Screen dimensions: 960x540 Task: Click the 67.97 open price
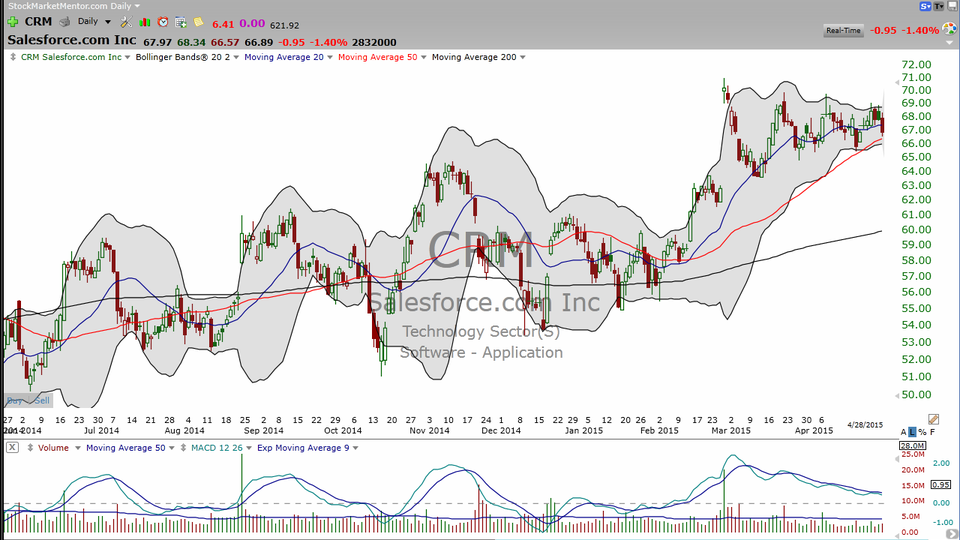click(157, 42)
